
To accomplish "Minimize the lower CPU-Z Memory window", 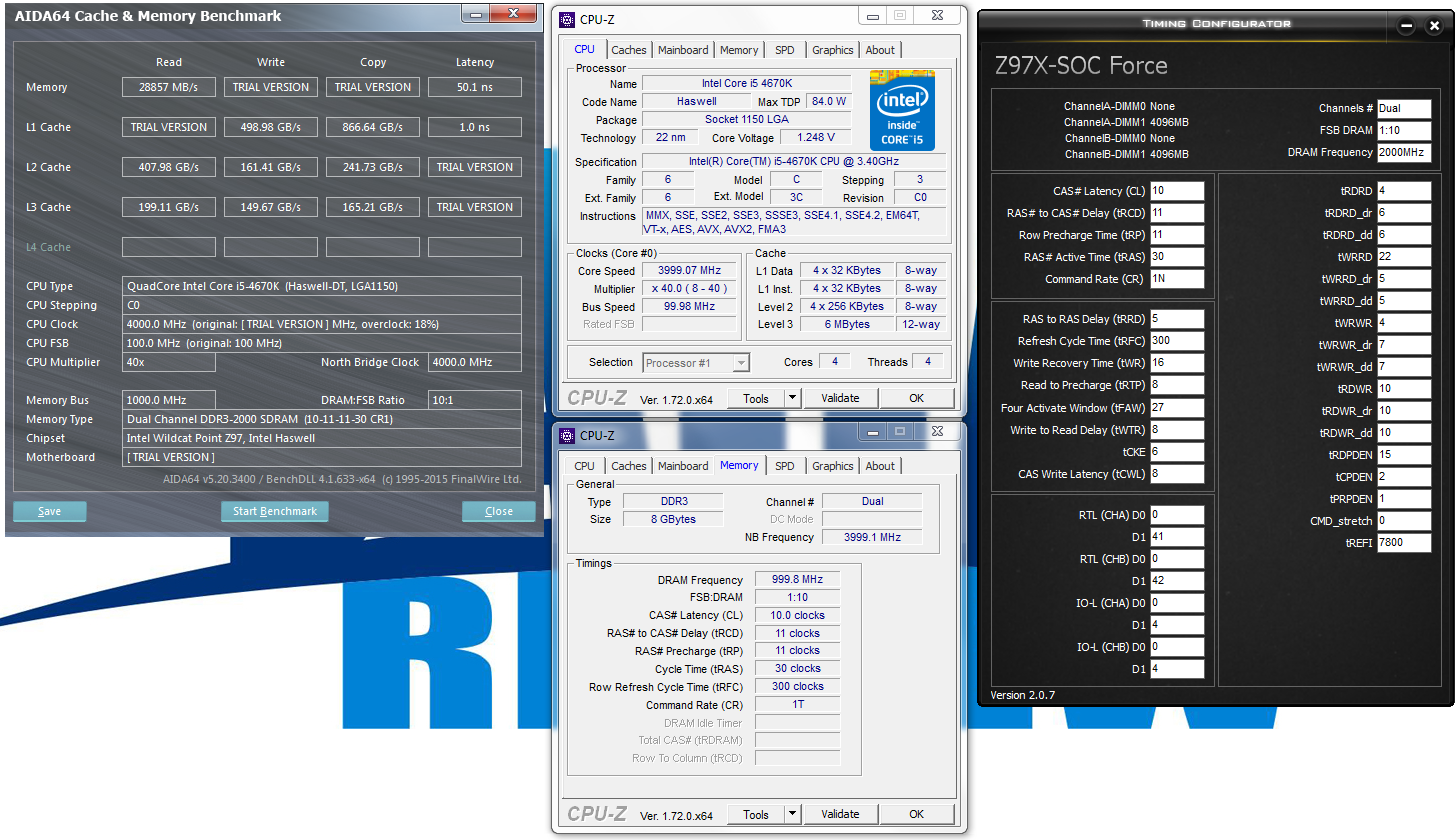I will tap(871, 431).
